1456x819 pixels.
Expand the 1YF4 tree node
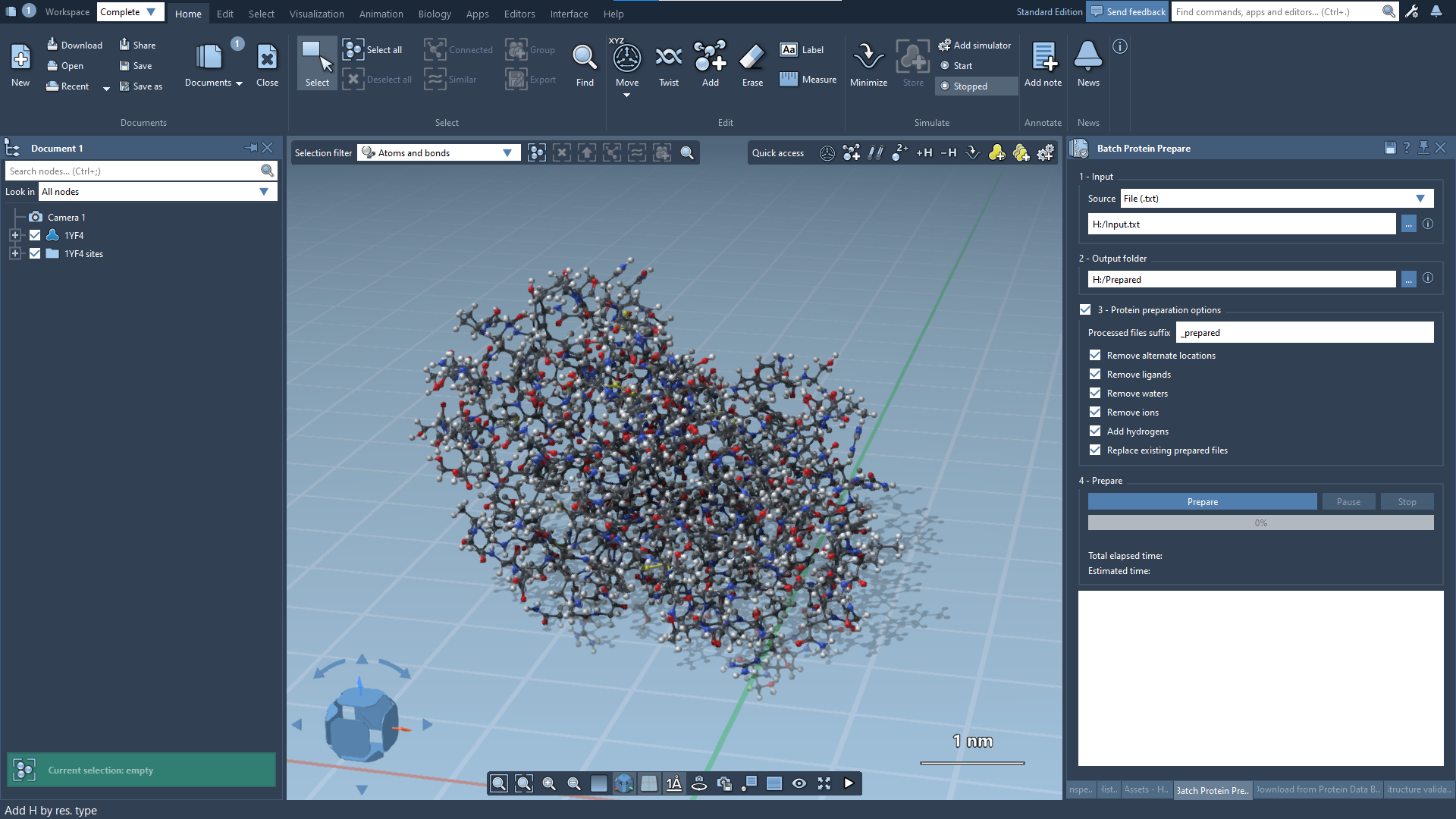coord(14,236)
